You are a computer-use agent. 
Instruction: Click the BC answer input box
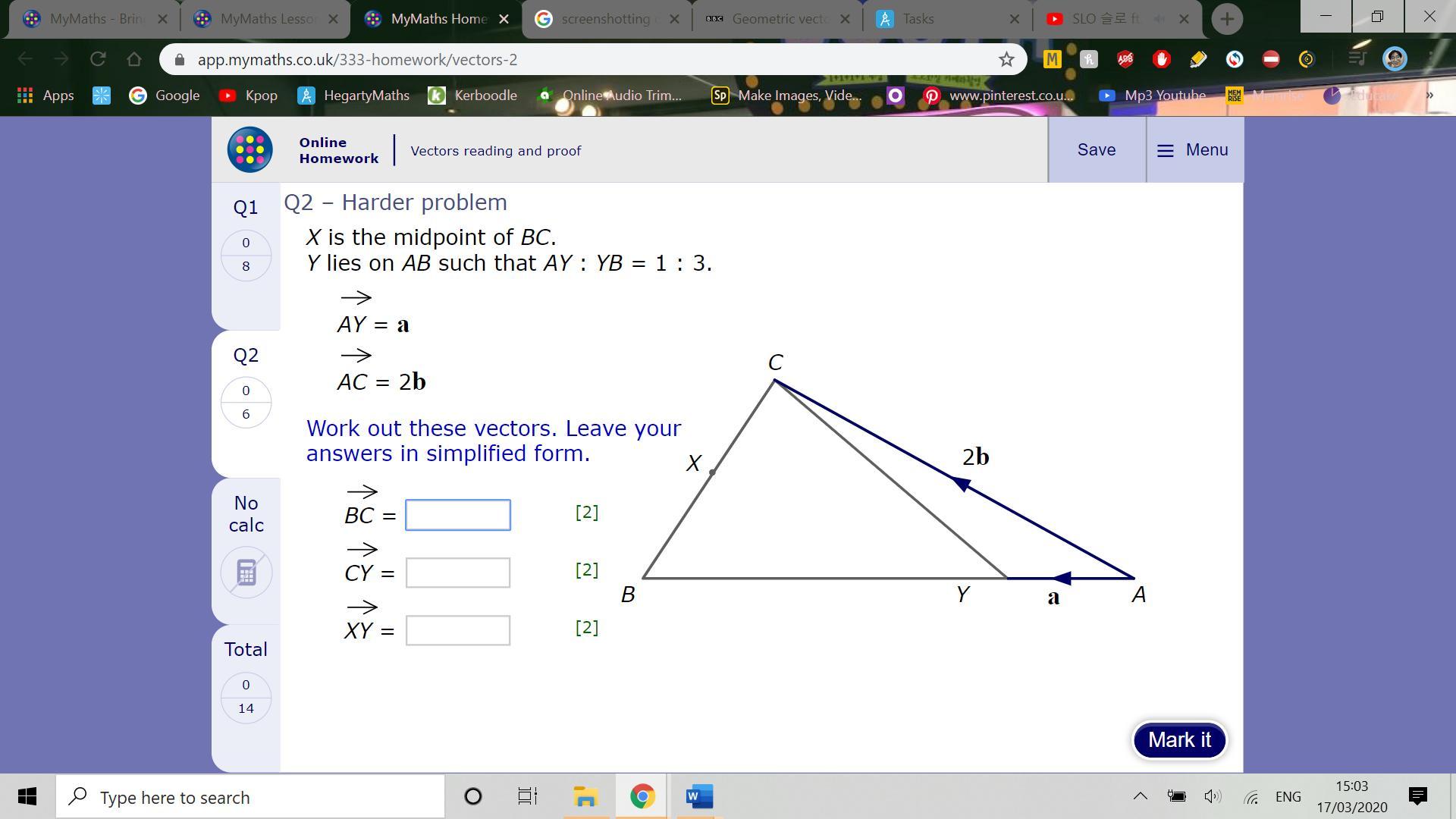458,516
